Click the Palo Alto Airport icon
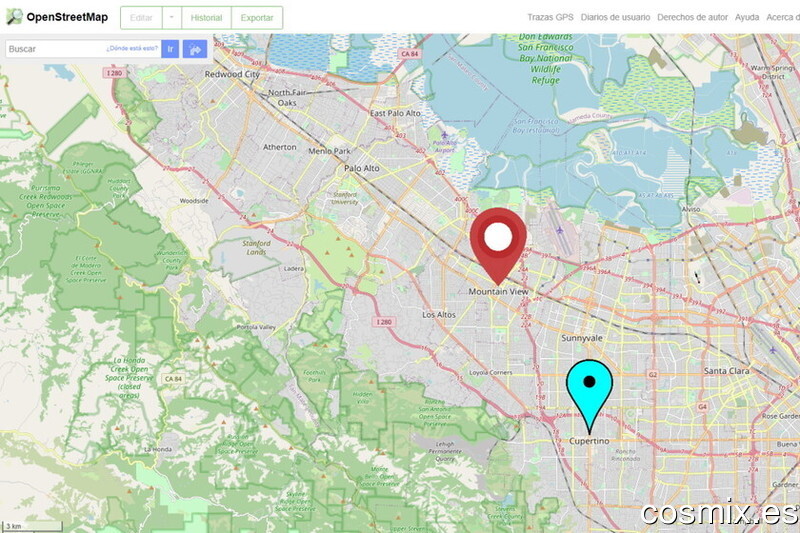This screenshot has height=533, width=800. tap(444, 135)
